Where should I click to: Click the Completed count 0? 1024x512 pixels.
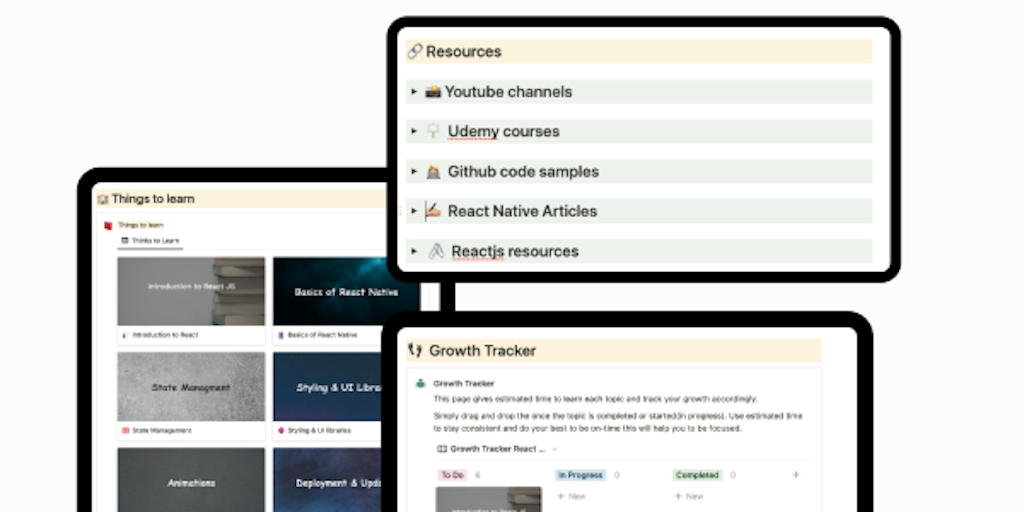733,475
